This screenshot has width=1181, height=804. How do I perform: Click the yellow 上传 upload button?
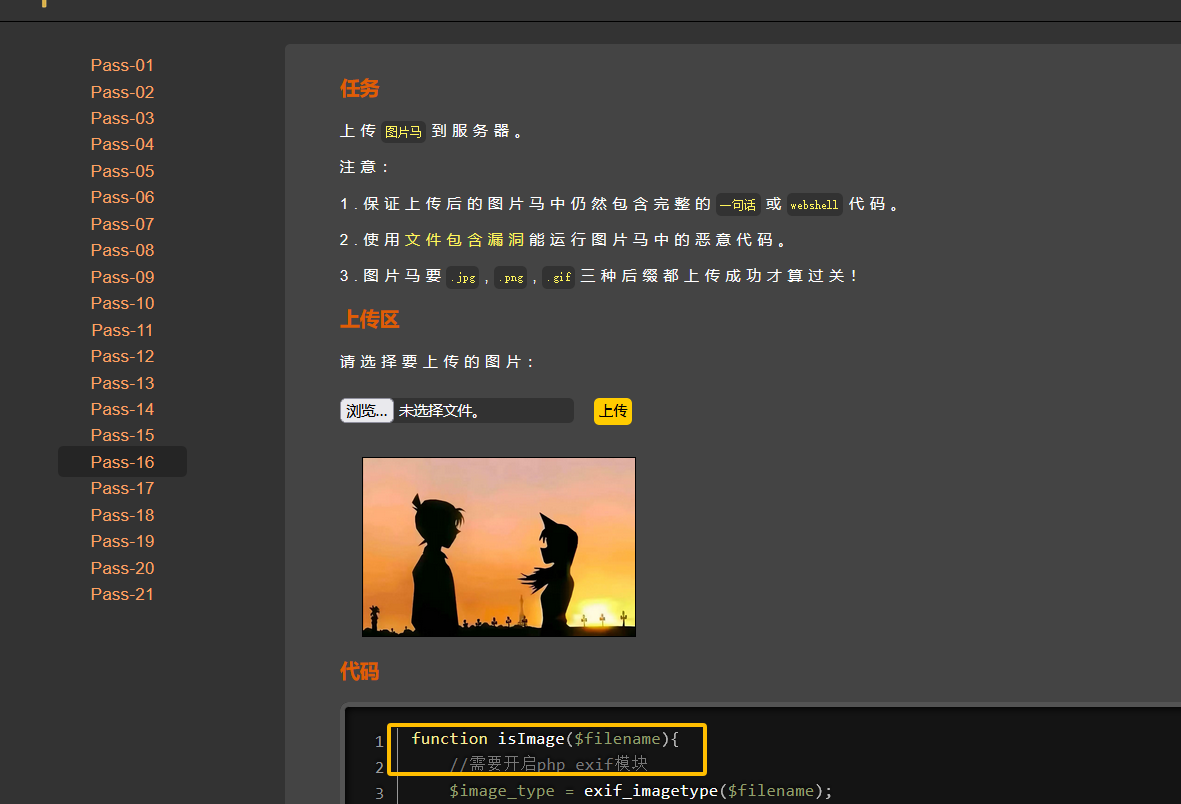pyautogui.click(x=612, y=411)
